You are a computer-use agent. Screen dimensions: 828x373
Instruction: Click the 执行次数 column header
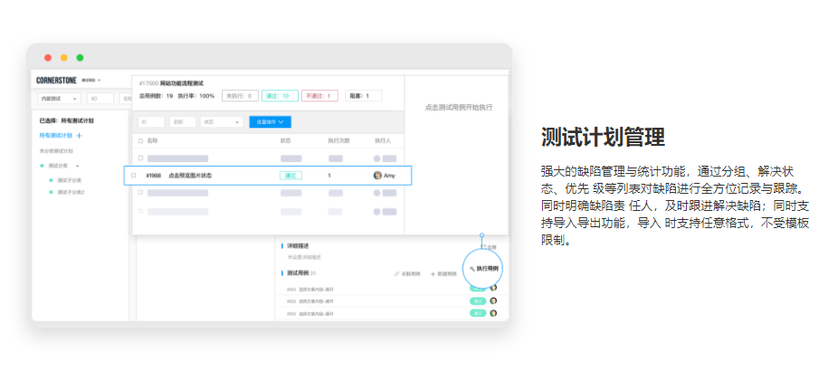coord(338,141)
